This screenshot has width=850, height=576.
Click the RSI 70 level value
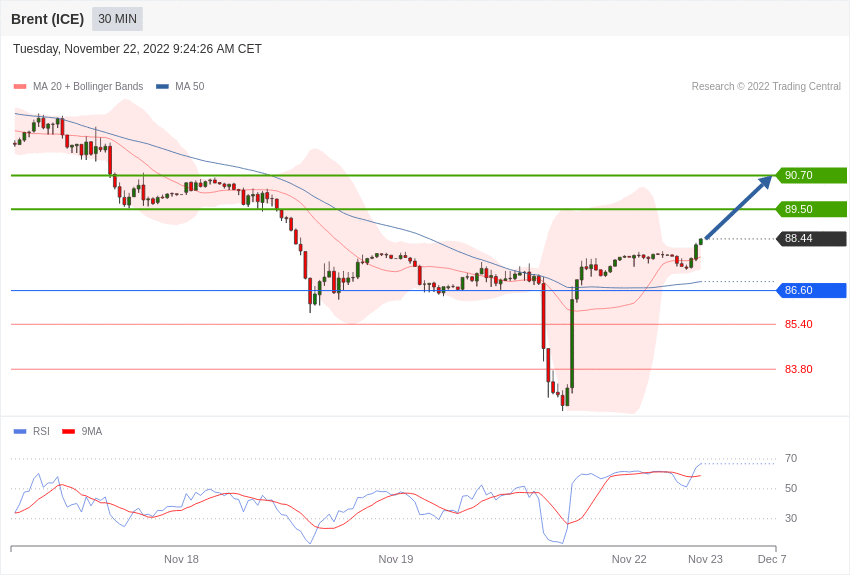[791, 459]
